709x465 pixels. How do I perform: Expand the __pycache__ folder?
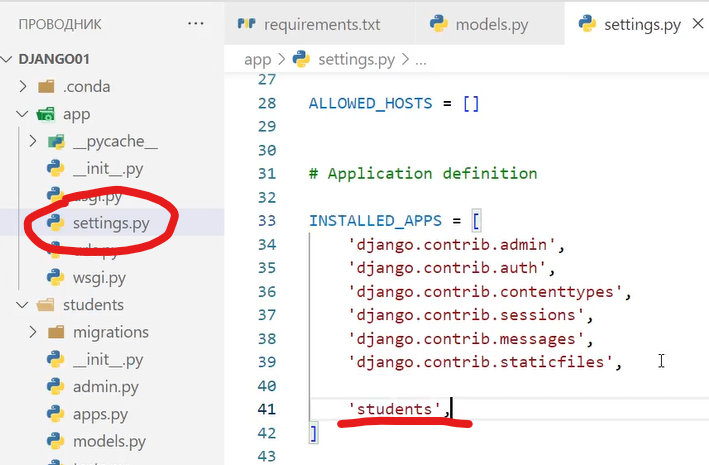33,141
